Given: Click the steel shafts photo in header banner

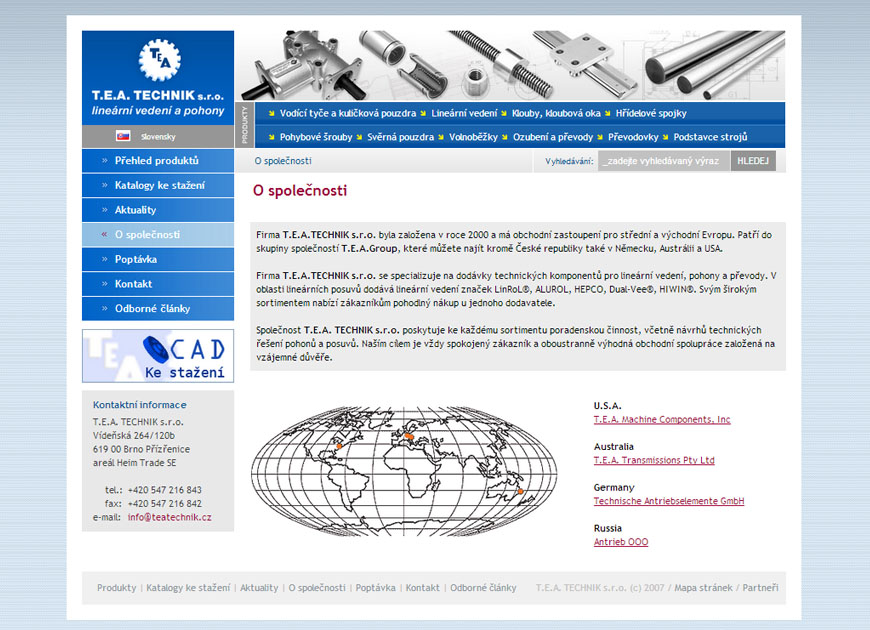Looking at the screenshot, I should (x=714, y=65).
